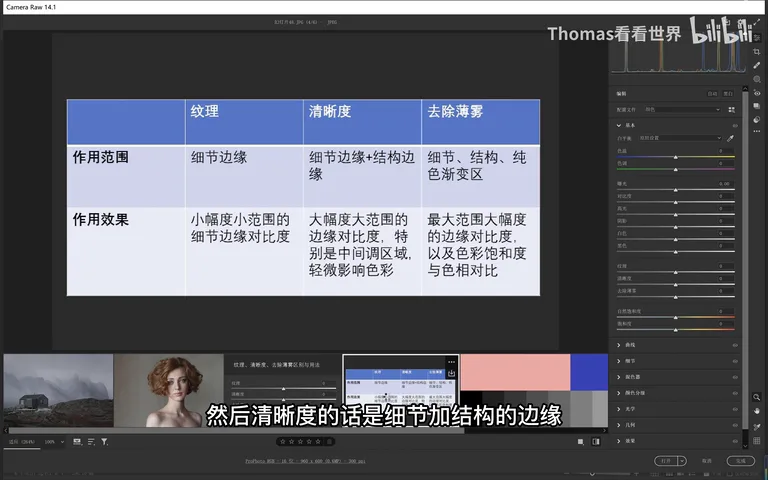Expand the 曲线 panel
Screen dimensions: 768x480
[619, 345]
